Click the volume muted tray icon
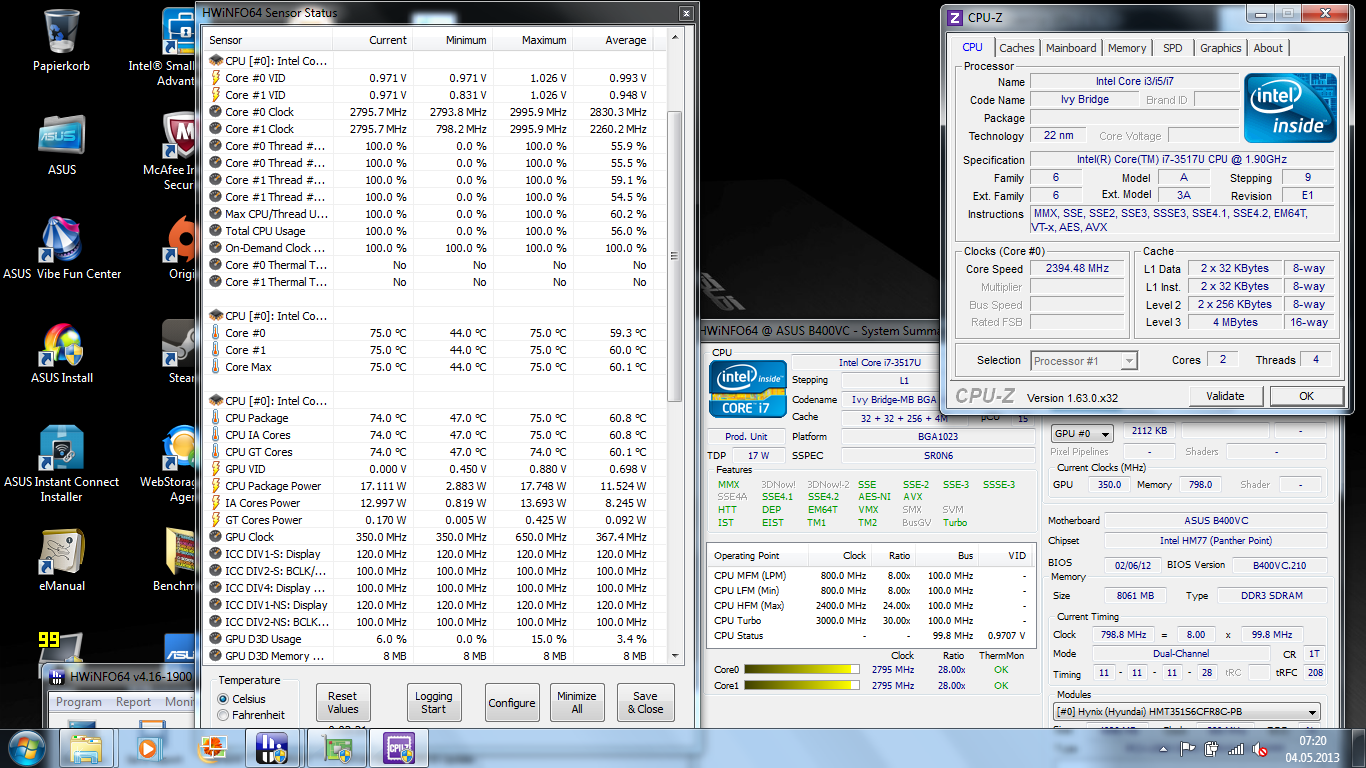 (x=1262, y=748)
